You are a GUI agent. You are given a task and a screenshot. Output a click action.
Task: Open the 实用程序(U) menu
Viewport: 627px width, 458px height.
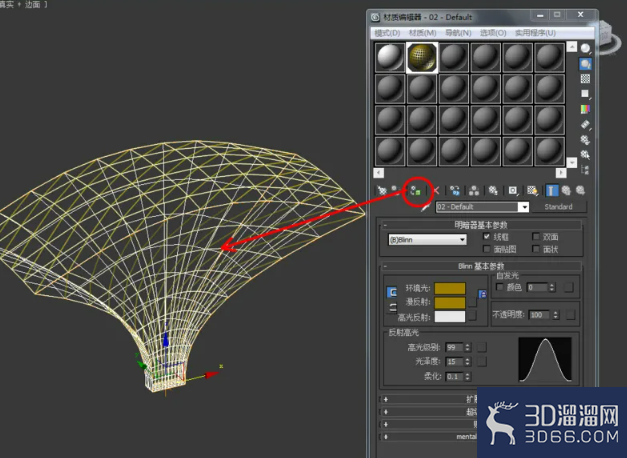(535, 33)
